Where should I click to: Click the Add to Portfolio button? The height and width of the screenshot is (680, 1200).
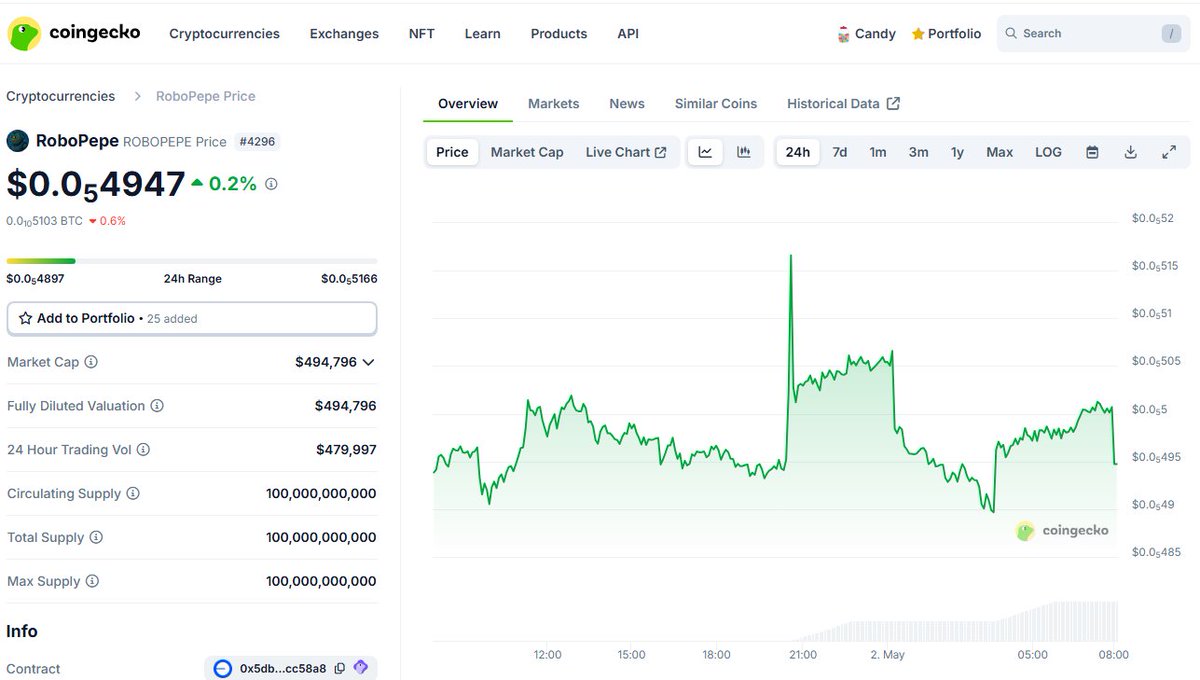click(192, 318)
